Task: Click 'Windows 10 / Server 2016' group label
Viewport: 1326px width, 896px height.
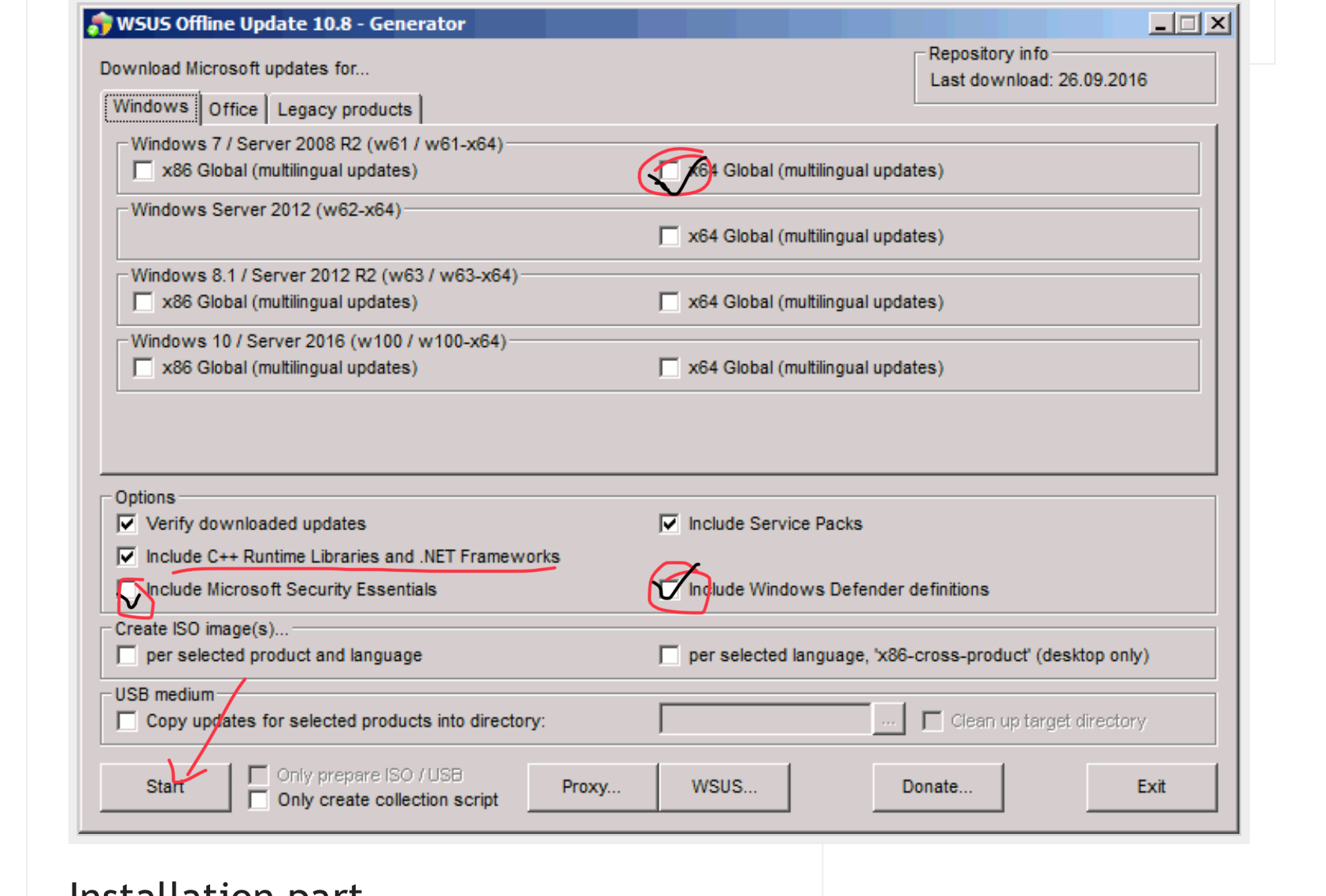Action: coord(319,341)
